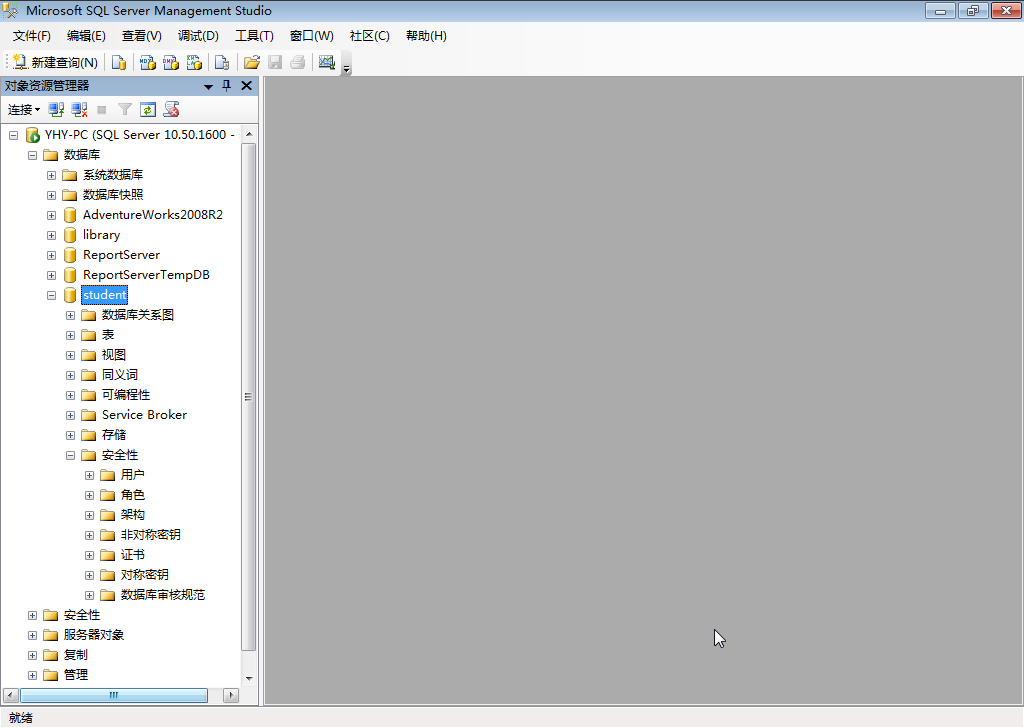Open the 文件(F) menu
This screenshot has height=728, width=1024.
[31, 36]
